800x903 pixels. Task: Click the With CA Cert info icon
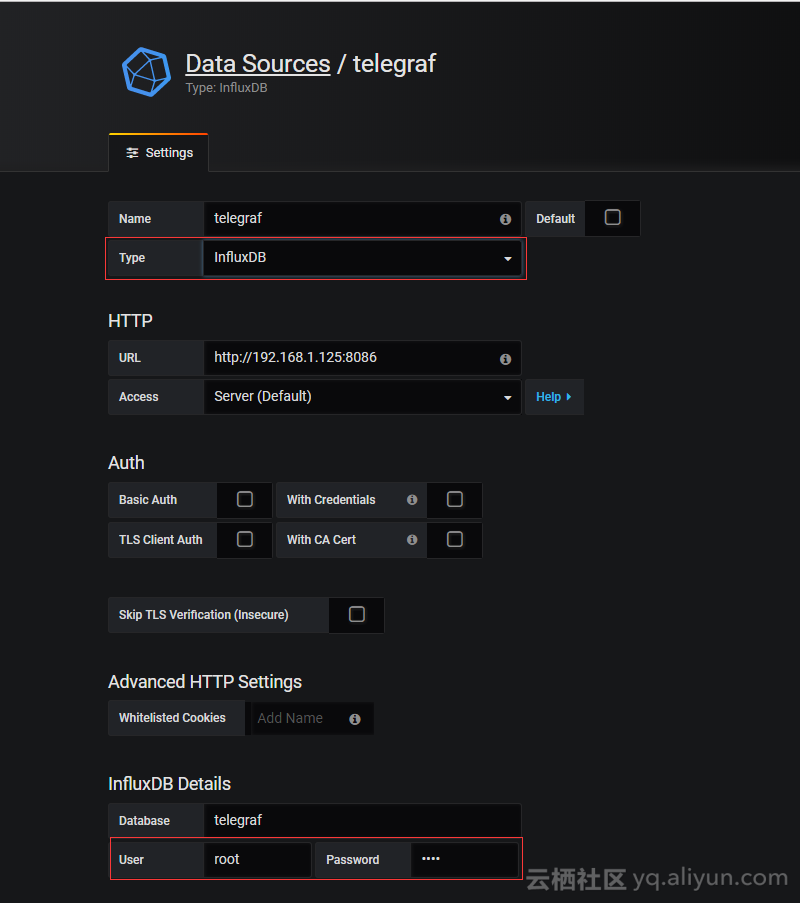coord(412,540)
